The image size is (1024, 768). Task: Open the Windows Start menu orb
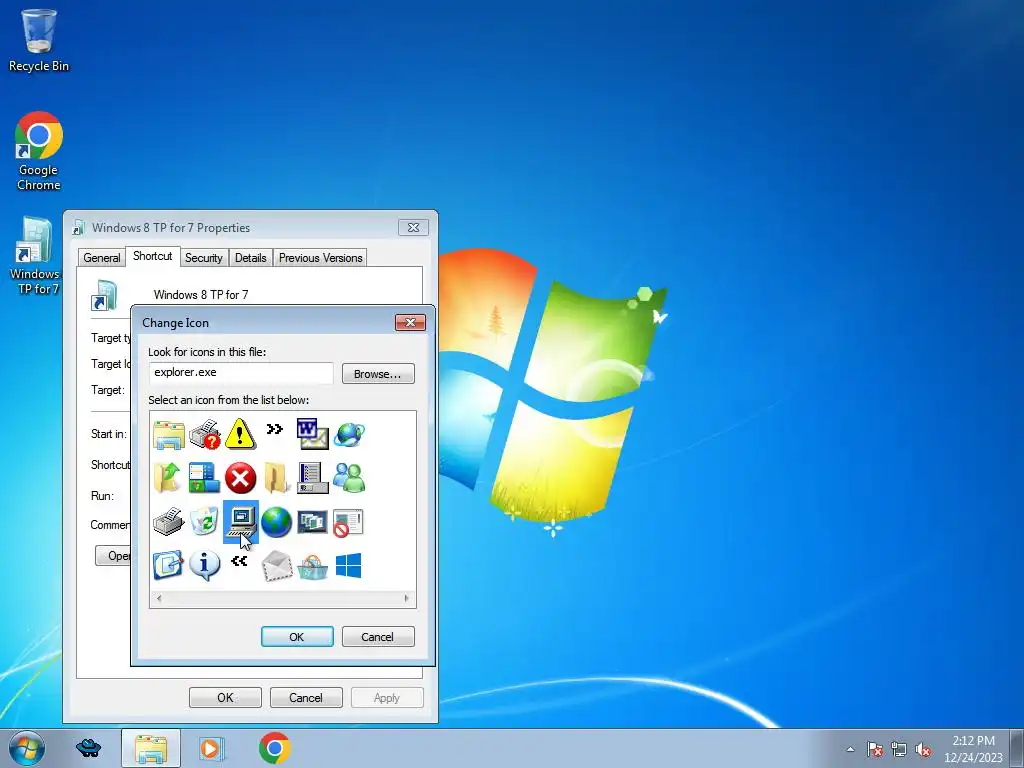click(x=27, y=748)
